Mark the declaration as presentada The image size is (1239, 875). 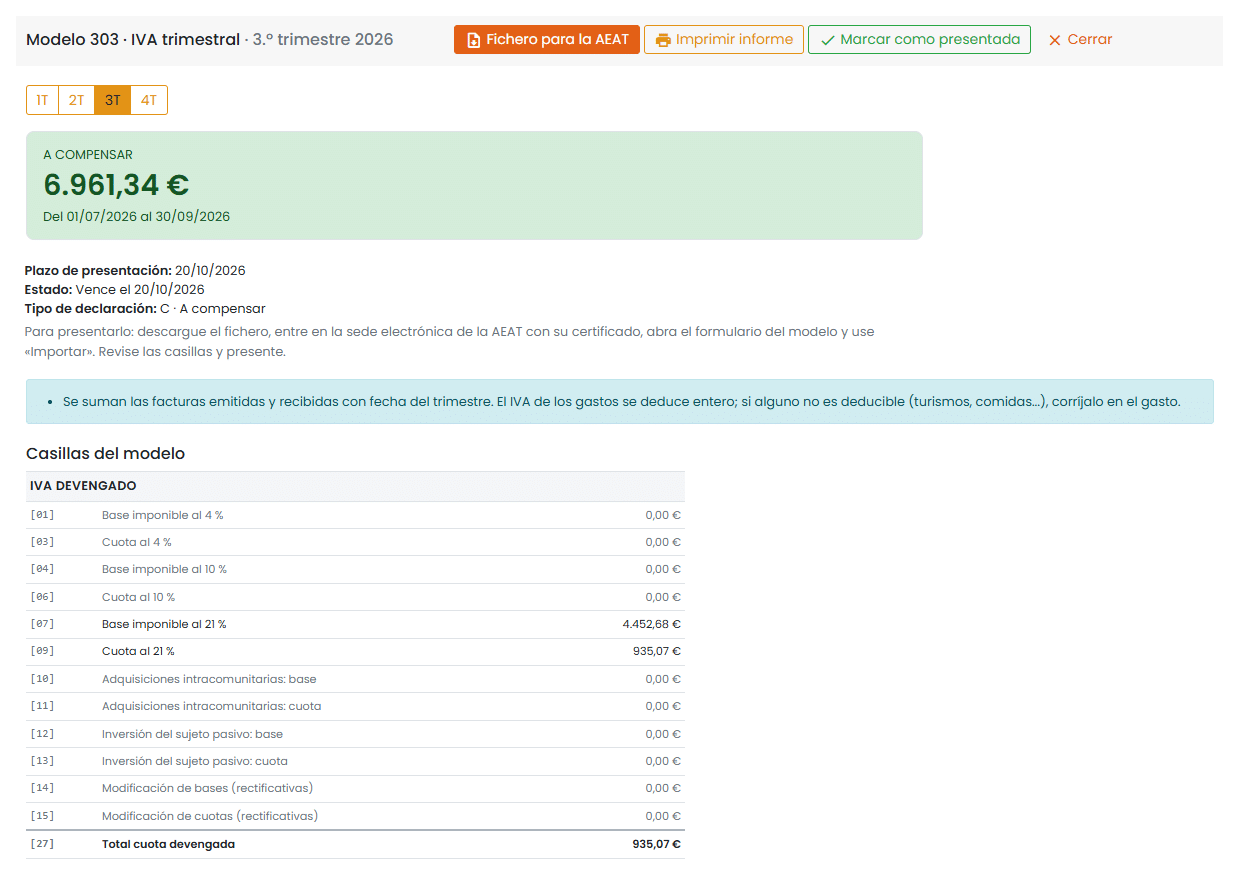pos(919,40)
